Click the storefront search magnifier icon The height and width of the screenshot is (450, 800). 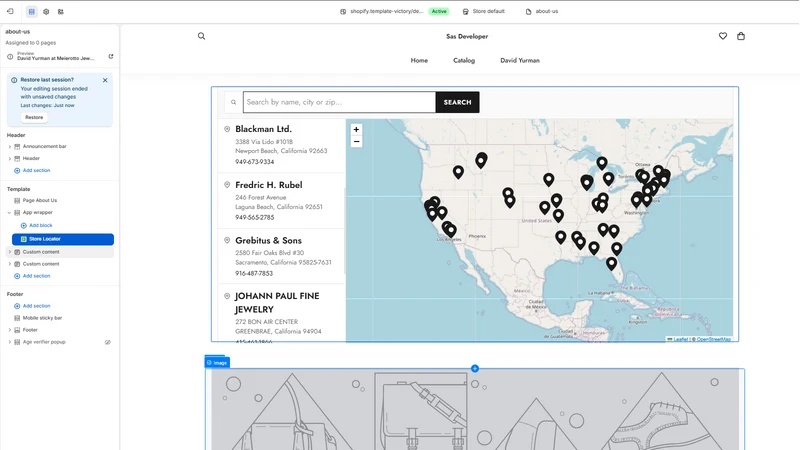pos(202,36)
